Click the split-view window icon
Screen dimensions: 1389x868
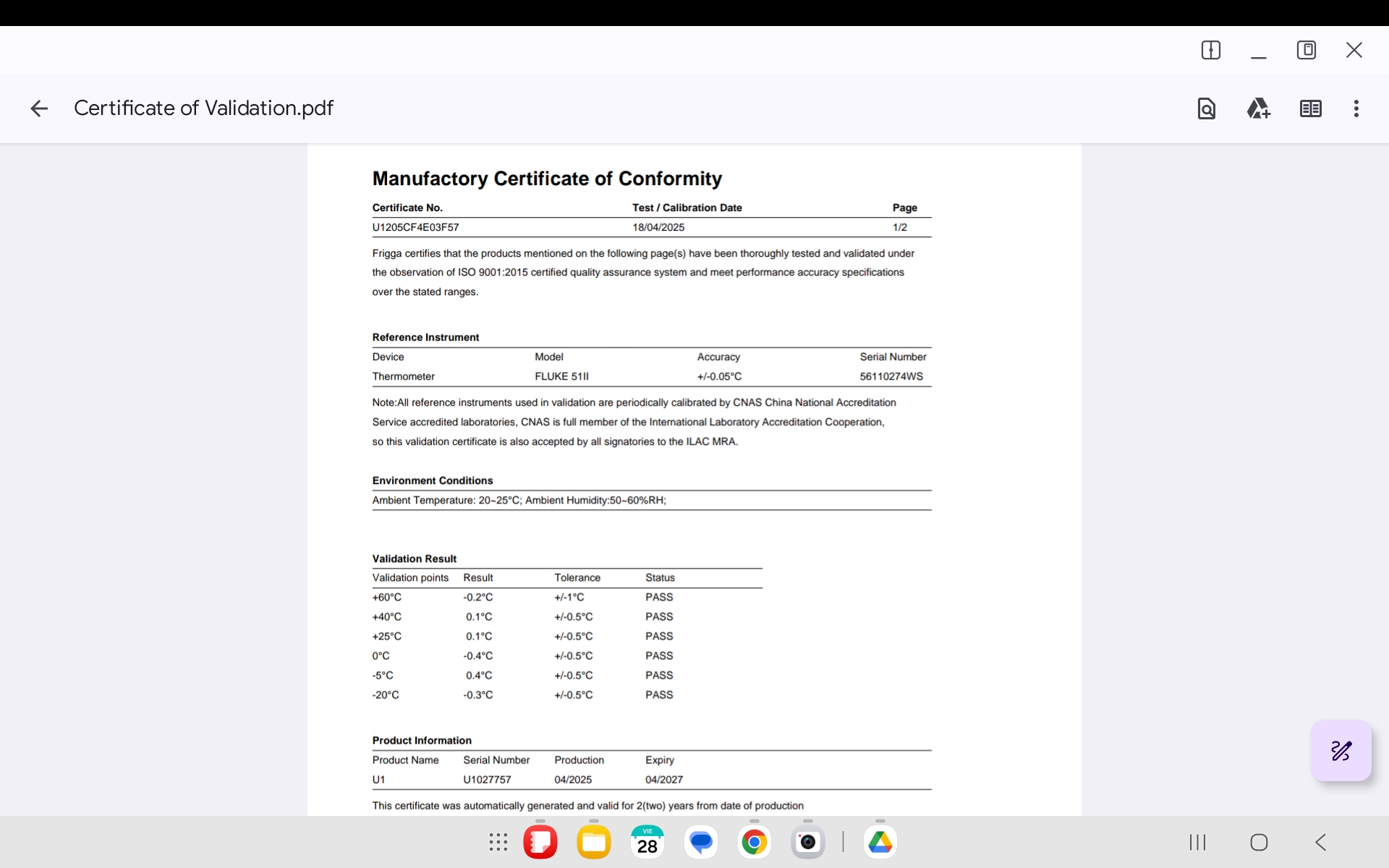tap(1210, 50)
